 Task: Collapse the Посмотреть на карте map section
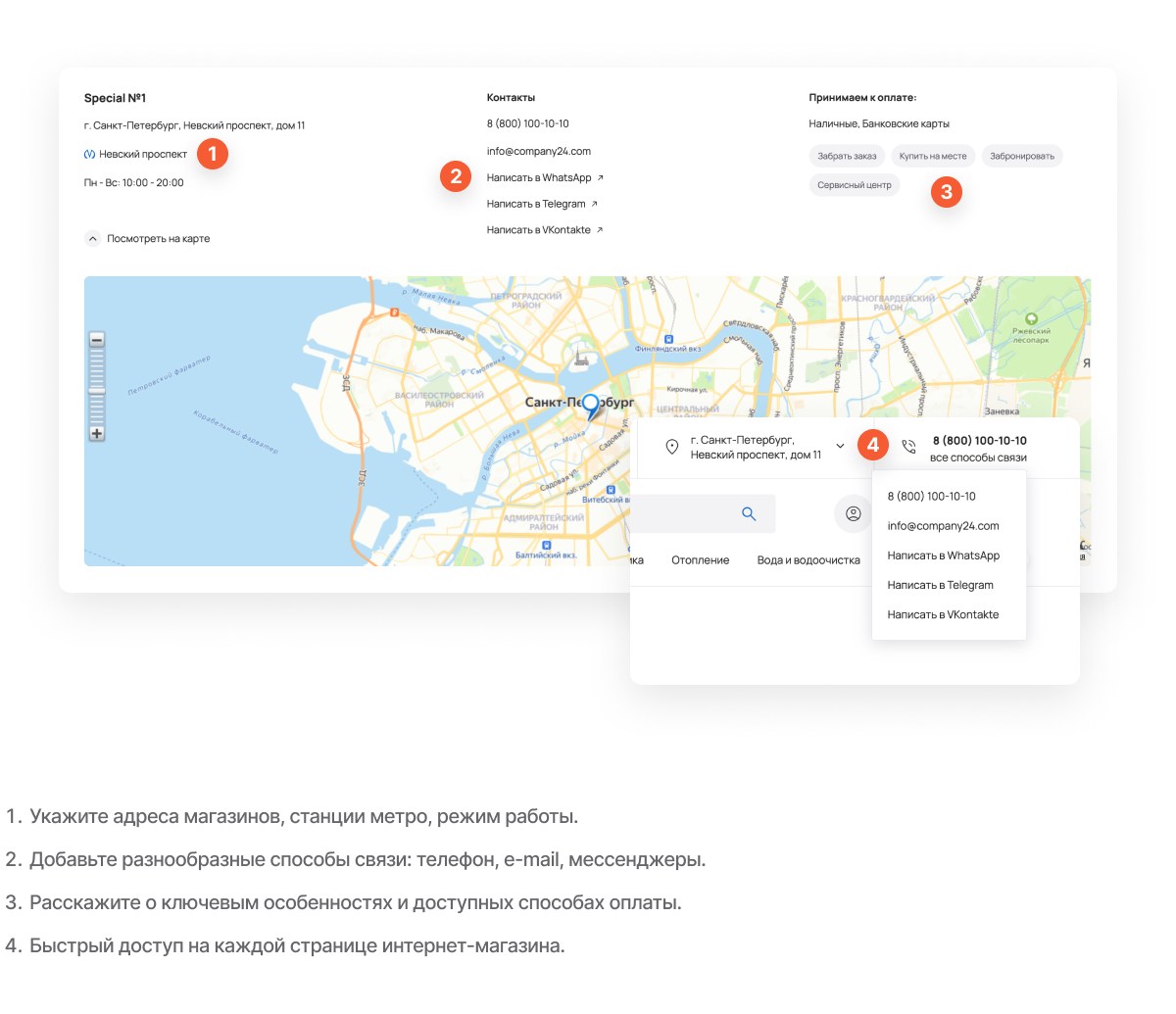(93, 238)
